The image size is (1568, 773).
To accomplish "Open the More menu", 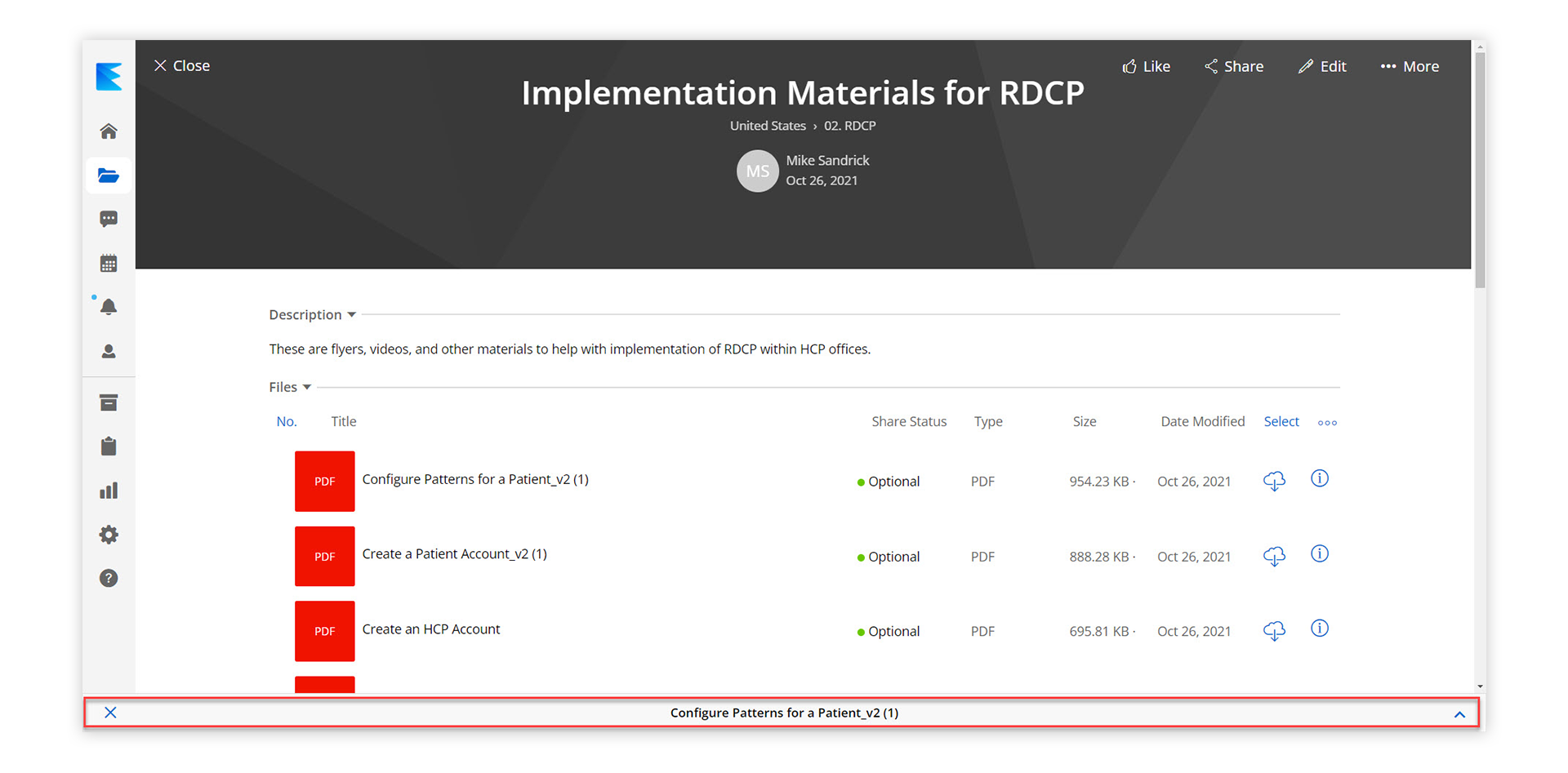I will (x=1410, y=66).
